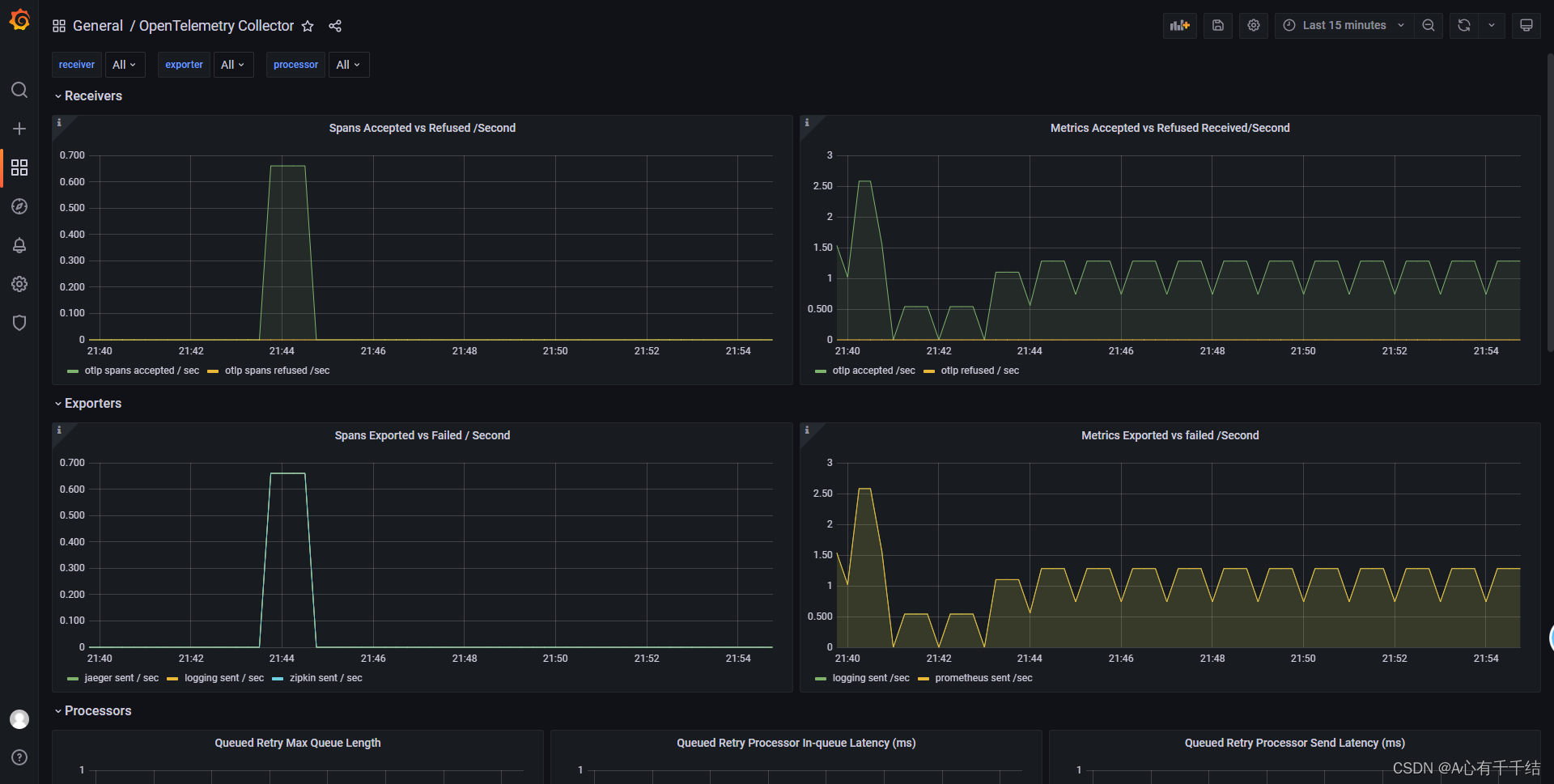This screenshot has height=784, width=1554.
Task: Share the dashboard via share icon
Action: (x=335, y=26)
